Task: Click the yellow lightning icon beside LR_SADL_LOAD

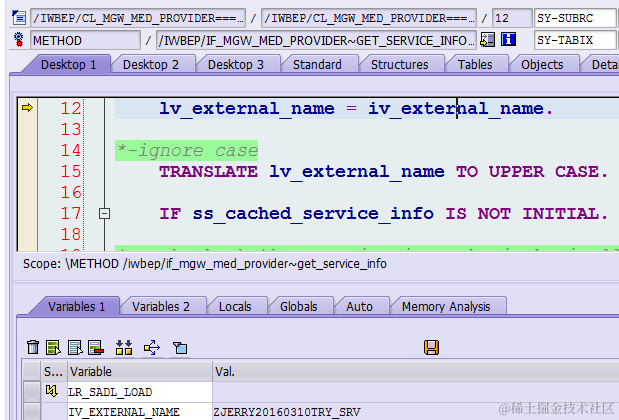Action: pyautogui.click(x=52, y=392)
